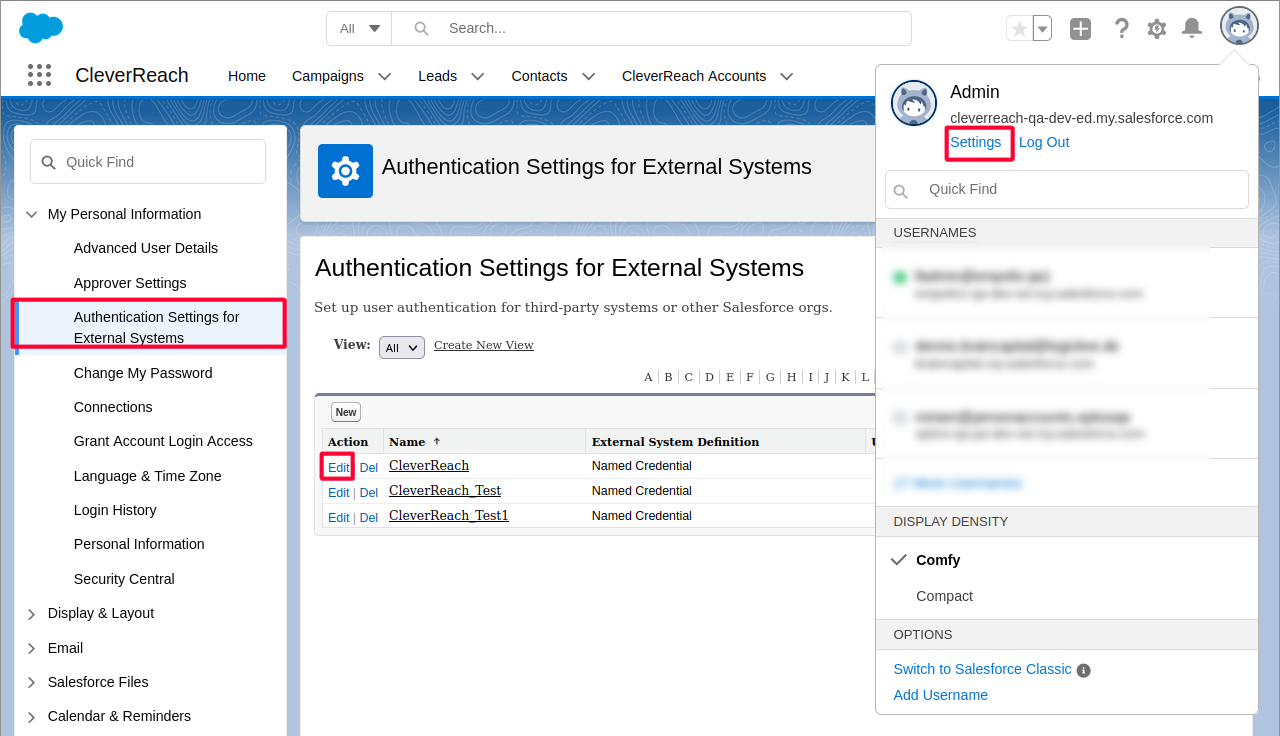Open Grant Account Login Access
This screenshot has width=1280, height=736.
[x=163, y=441]
